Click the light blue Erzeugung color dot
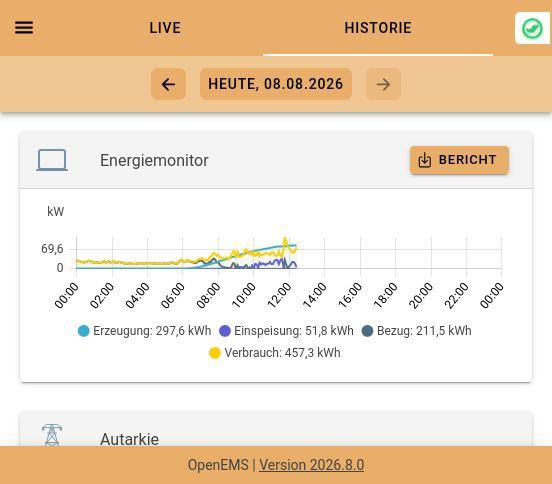 coord(83,331)
